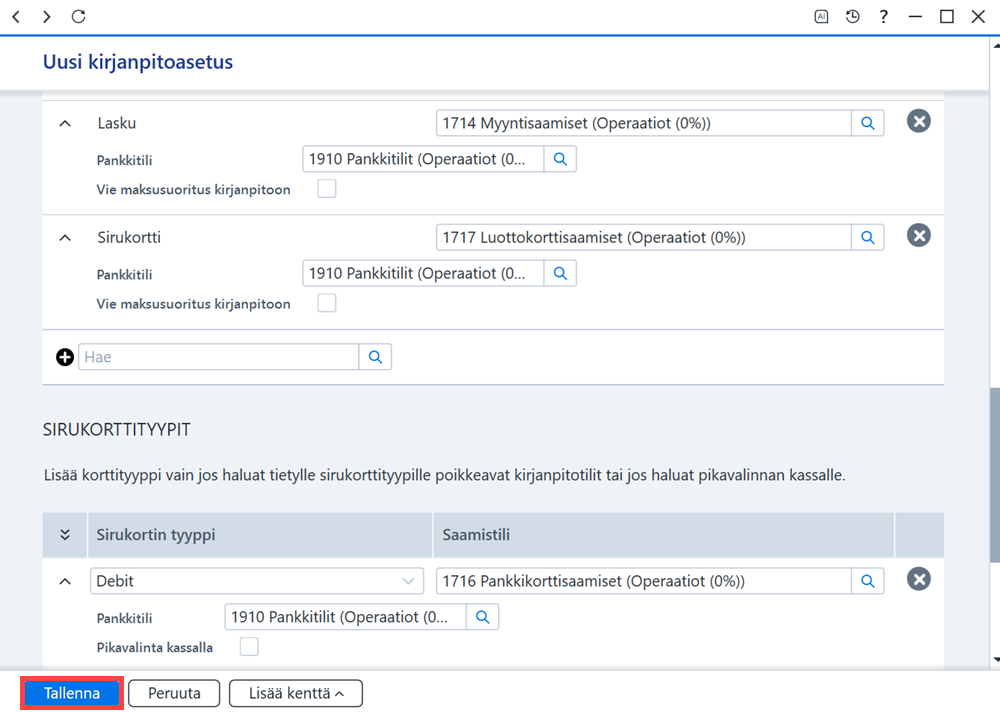This screenshot has height=712, width=1000.
Task: Collapse the Lasku section chevron
Action: click(x=65, y=124)
